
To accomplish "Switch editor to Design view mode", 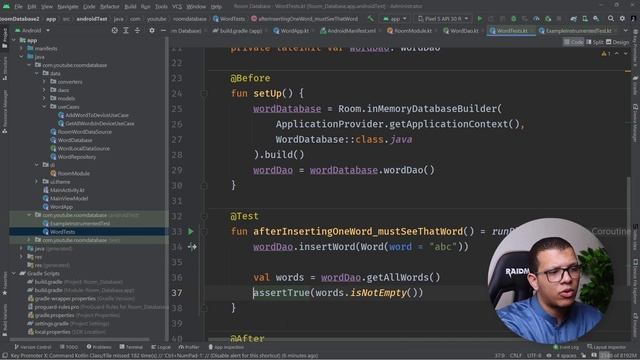I will (618, 42).
